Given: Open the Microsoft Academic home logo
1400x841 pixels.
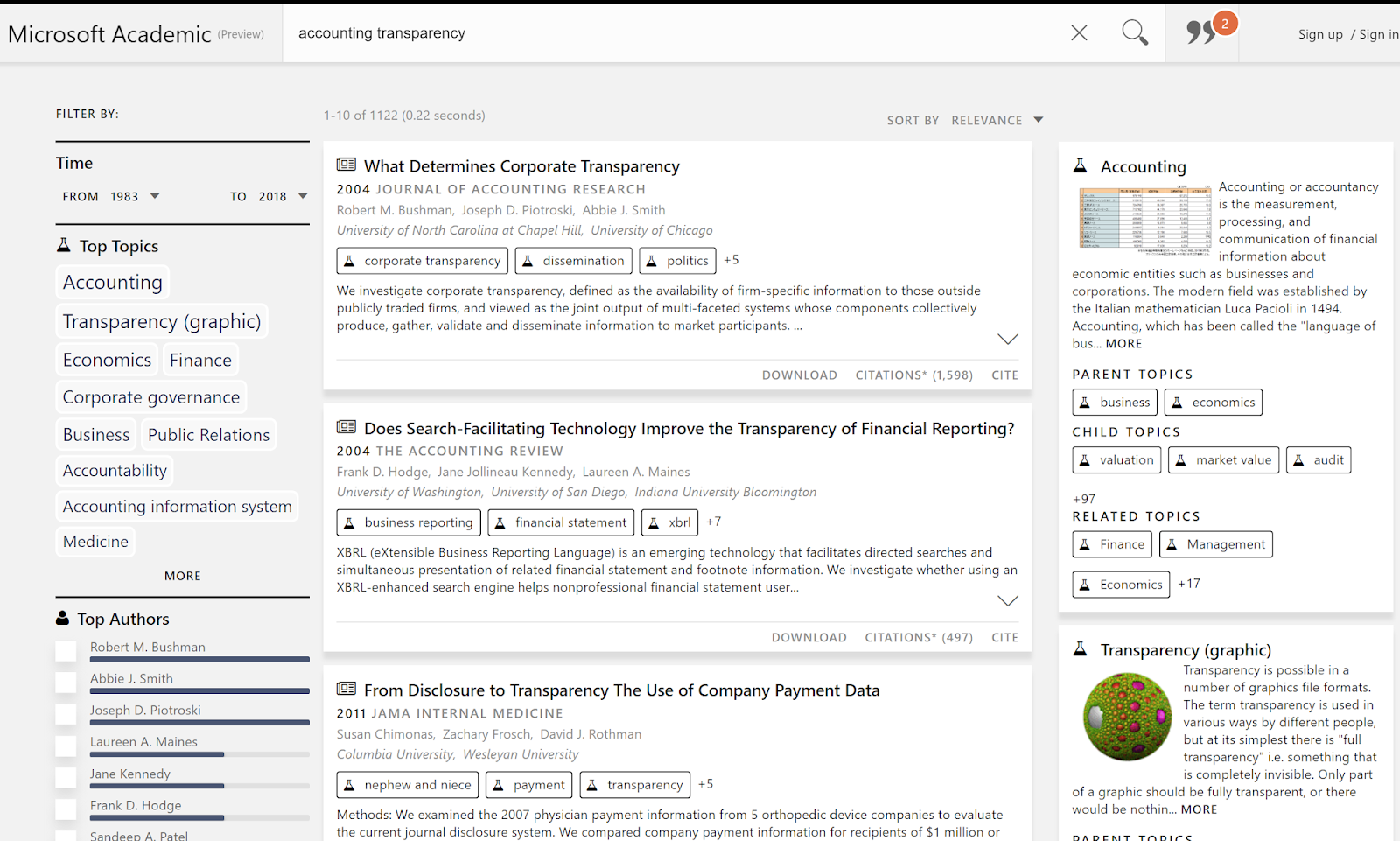Looking at the screenshot, I should (x=109, y=34).
